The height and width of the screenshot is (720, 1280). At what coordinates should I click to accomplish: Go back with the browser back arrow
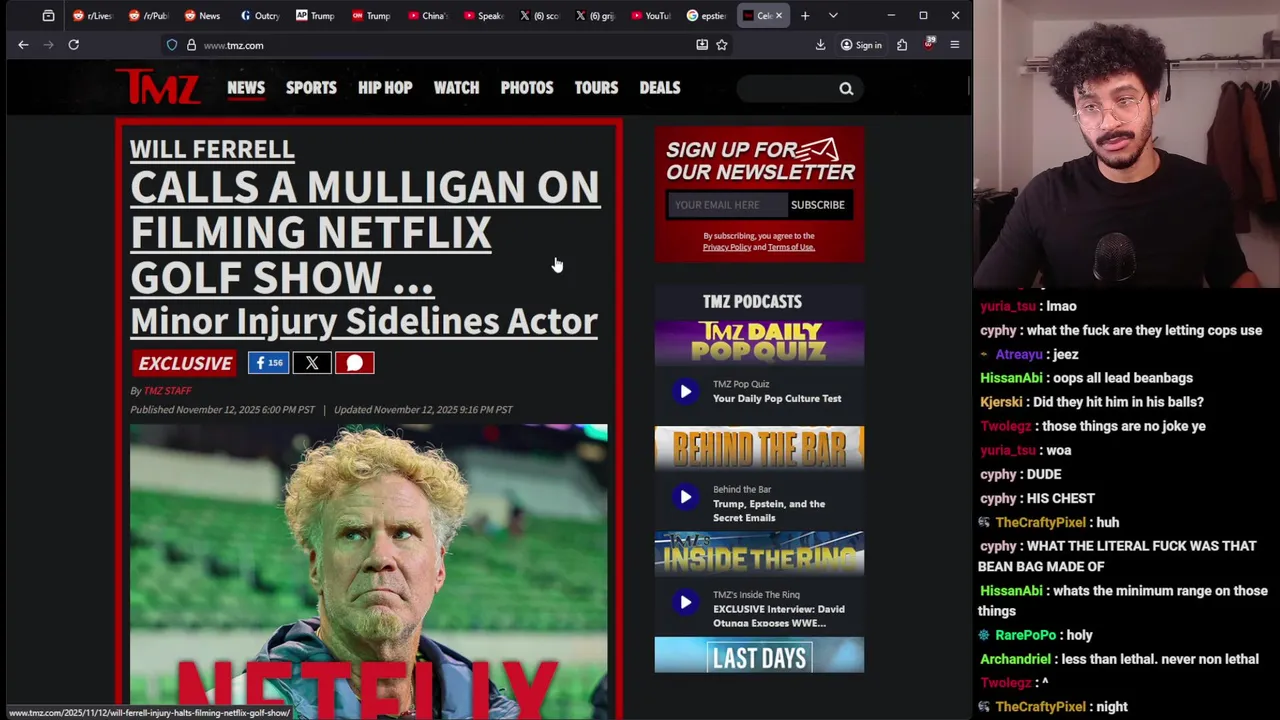coord(23,45)
